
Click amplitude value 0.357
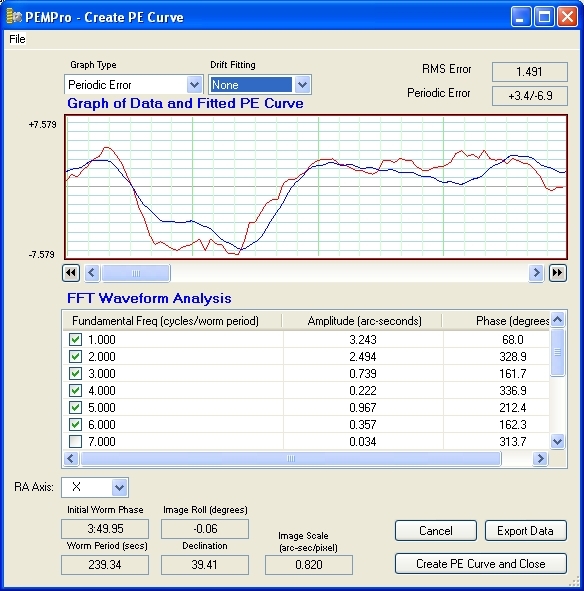[x=363, y=424]
